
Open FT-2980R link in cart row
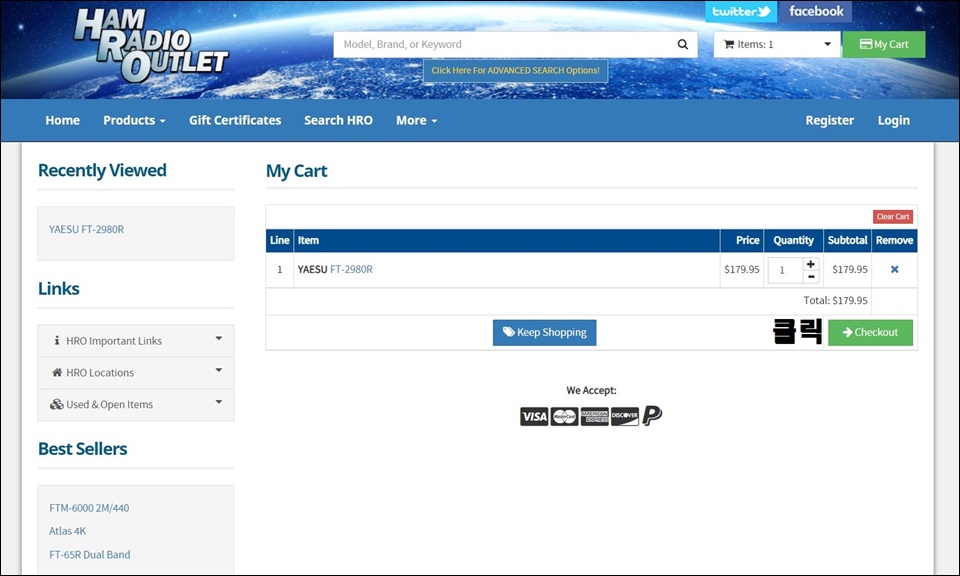pyautogui.click(x=351, y=269)
